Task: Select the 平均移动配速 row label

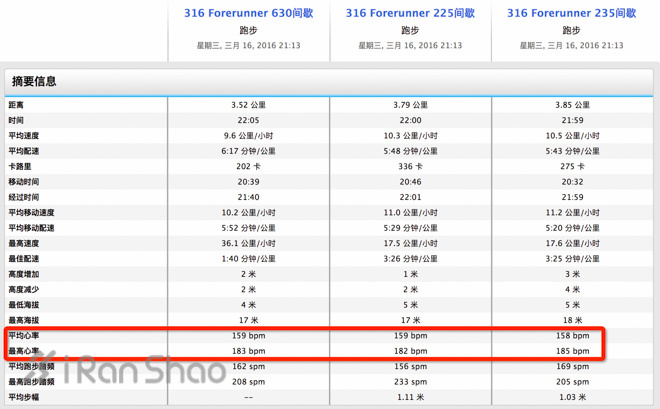Action: click(31, 228)
